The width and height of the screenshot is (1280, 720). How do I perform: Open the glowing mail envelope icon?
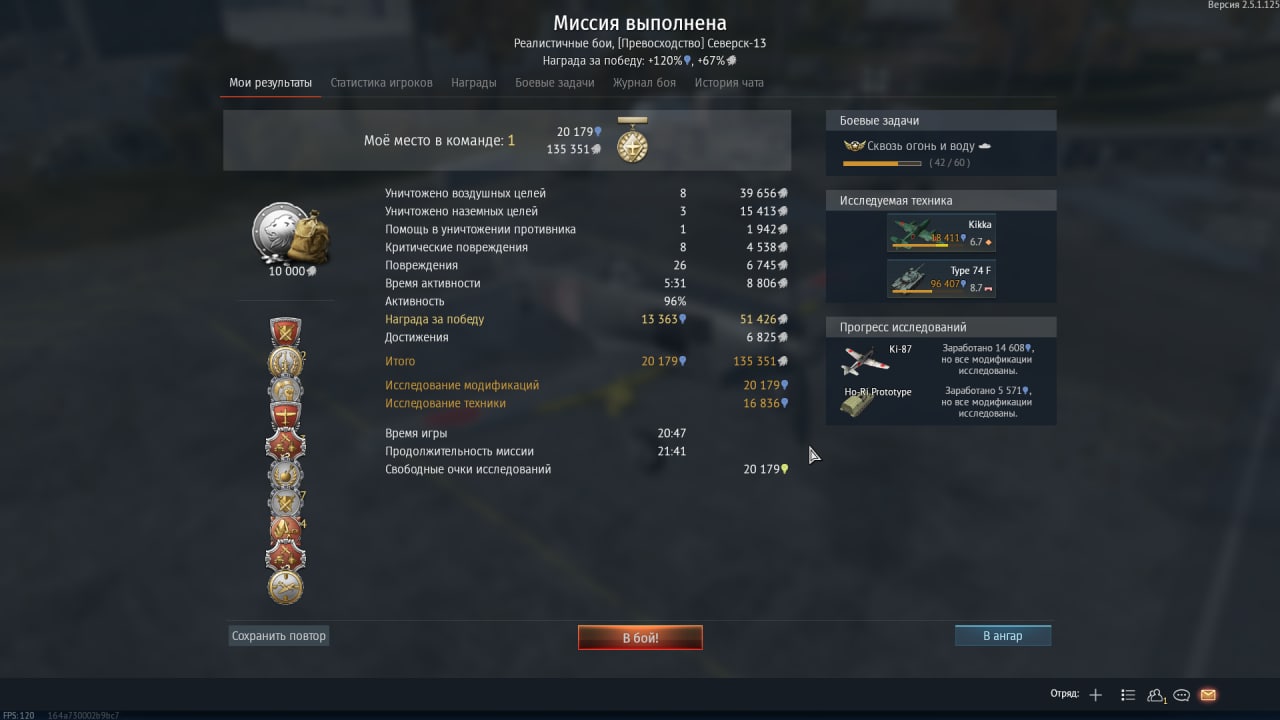[x=1208, y=695]
